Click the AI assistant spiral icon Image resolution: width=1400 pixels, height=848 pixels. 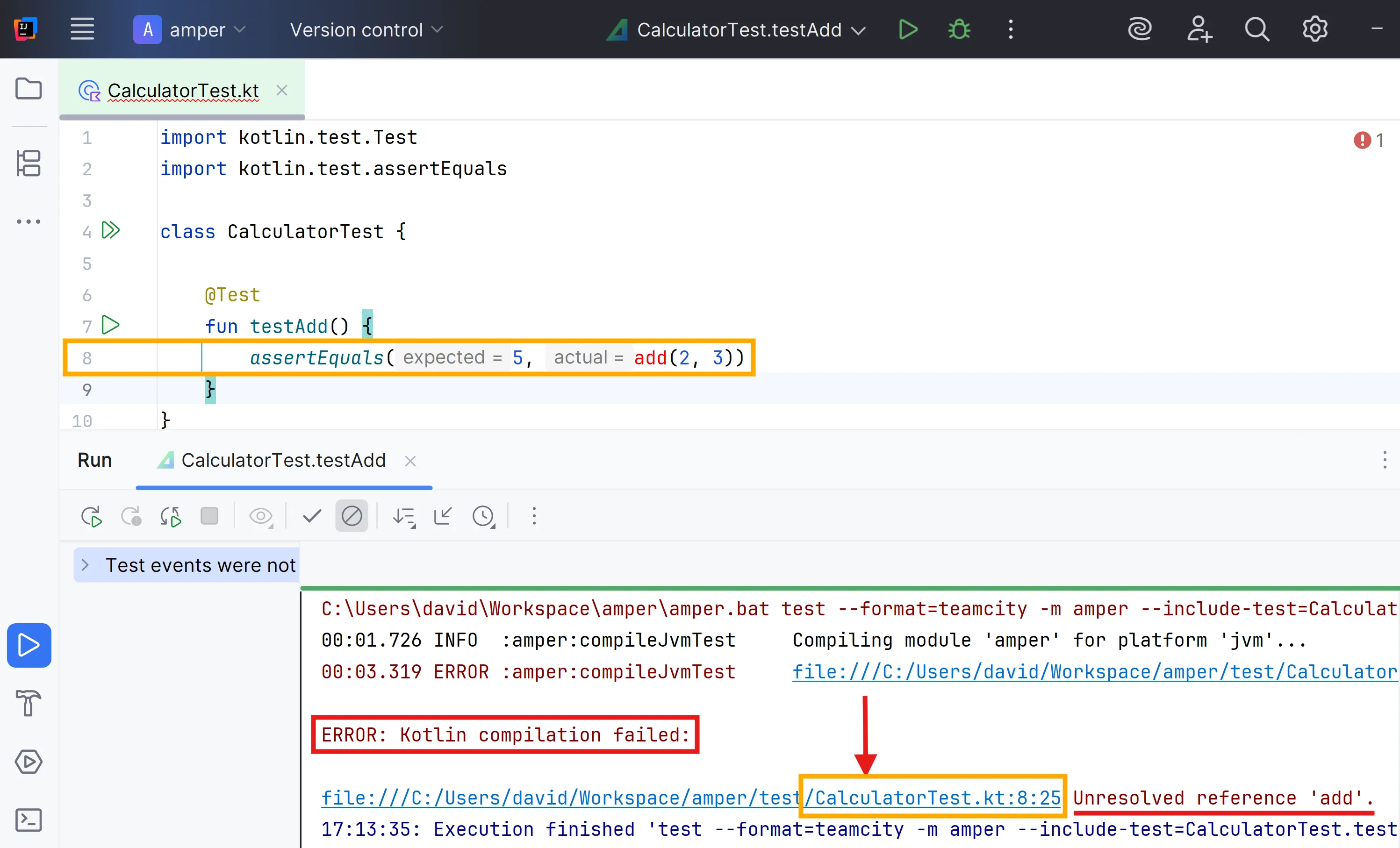point(1139,29)
